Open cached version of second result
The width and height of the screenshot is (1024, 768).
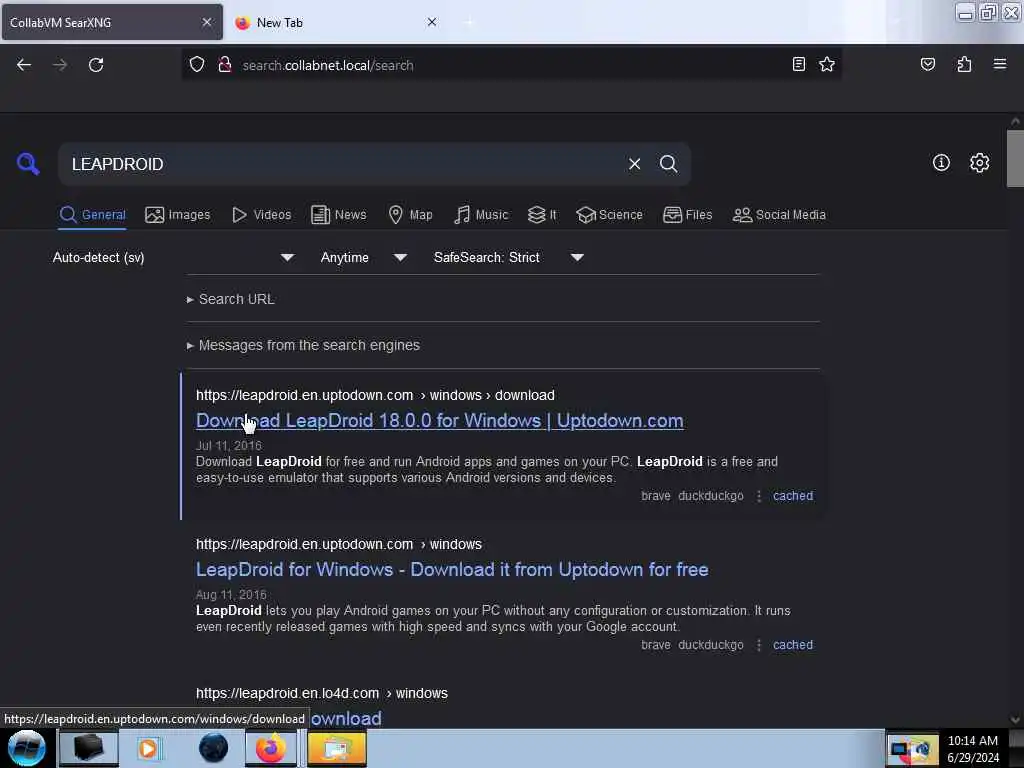click(793, 645)
